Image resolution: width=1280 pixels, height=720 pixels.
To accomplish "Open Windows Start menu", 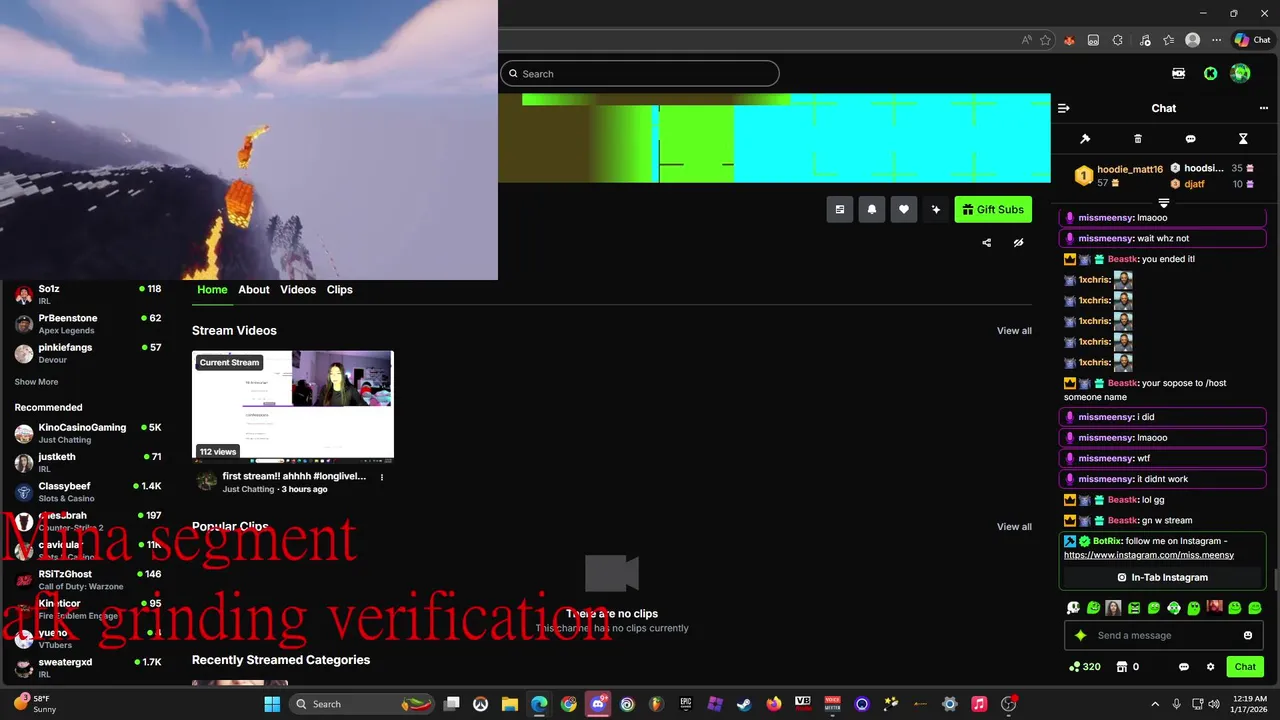I will (272, 704).
